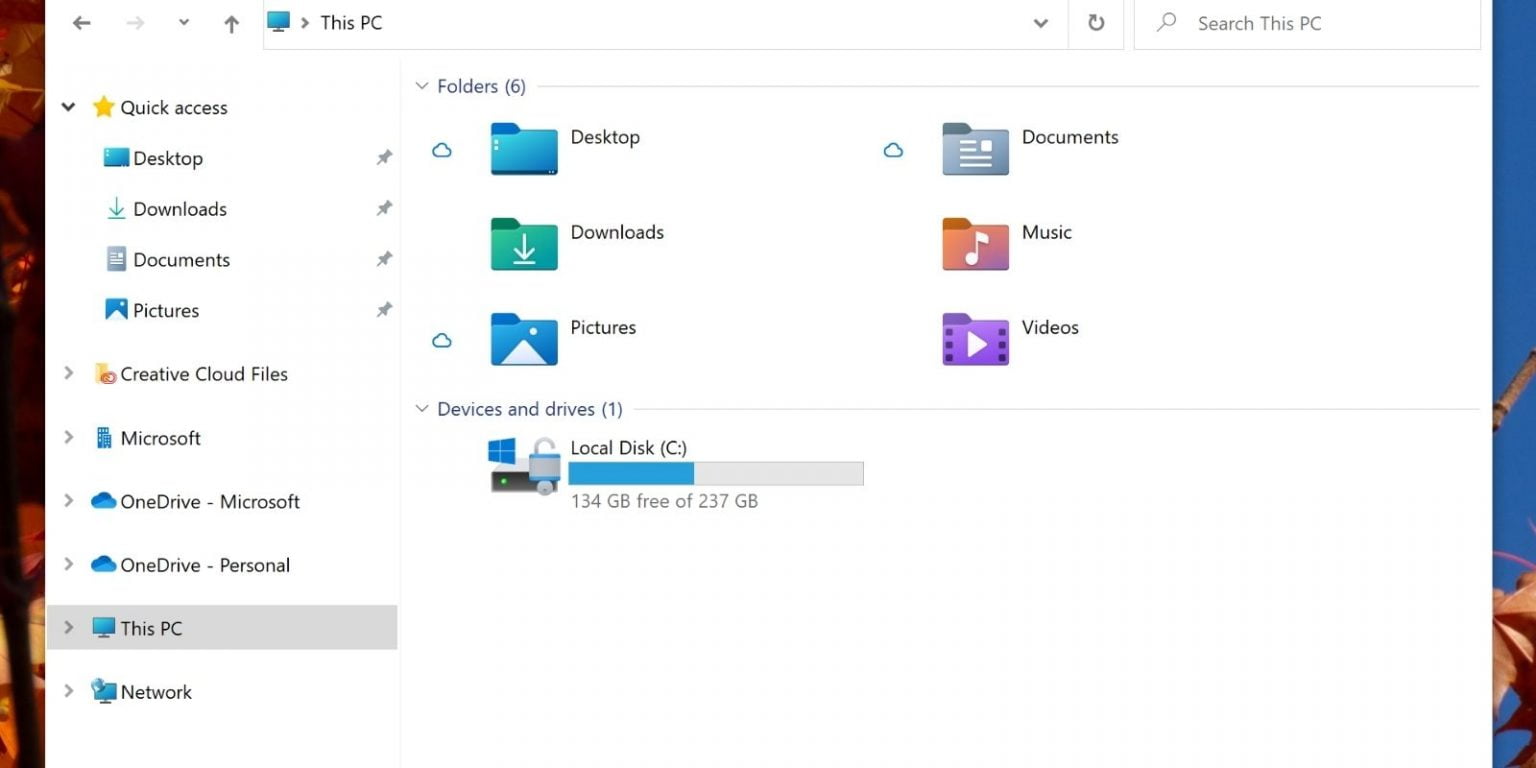The height and width of the screenshot is (768, 1536).
Task: Click the disk usage bar of Local Disk
Action: point(715,473)
